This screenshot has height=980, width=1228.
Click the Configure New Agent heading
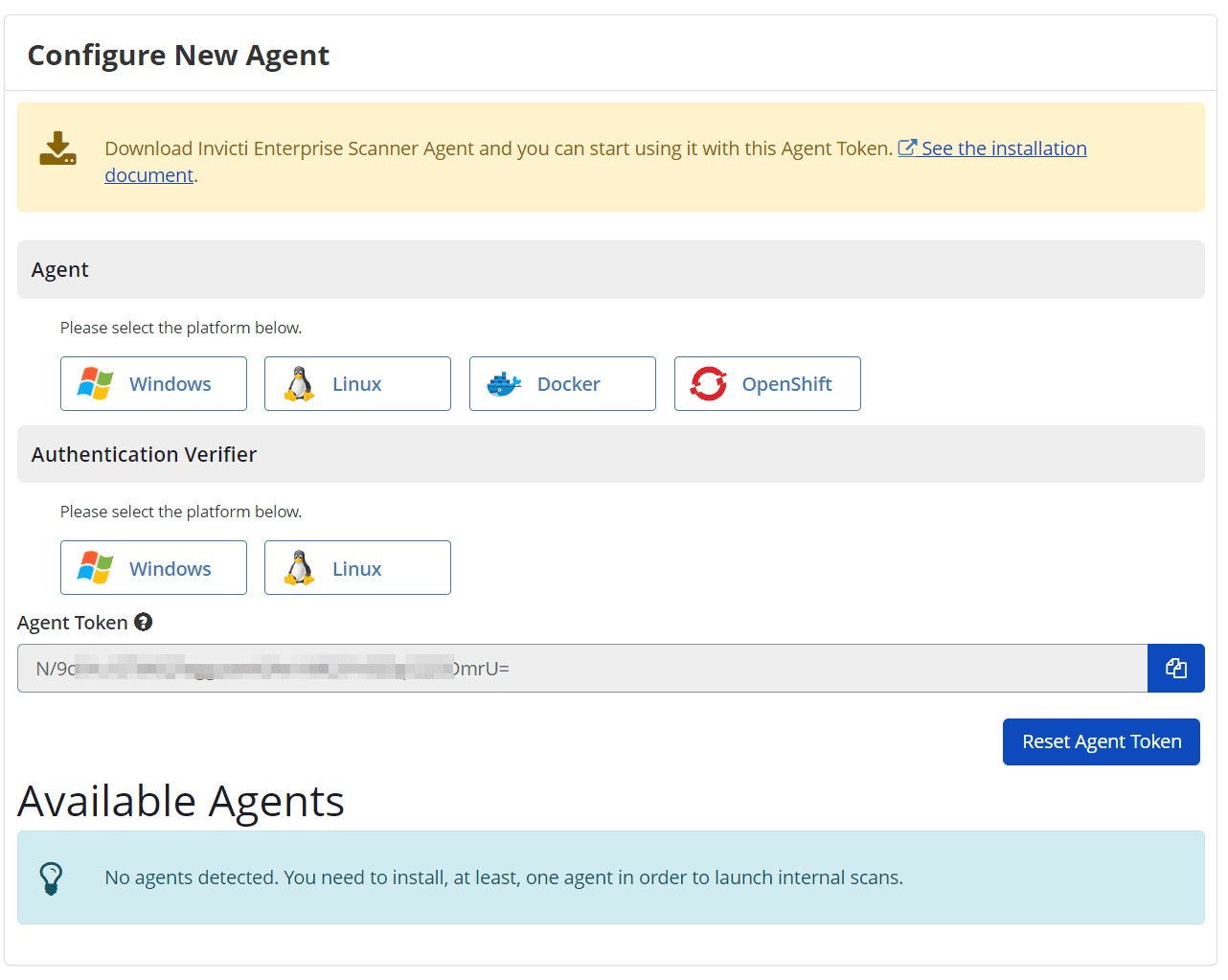[x=178, y=55]
